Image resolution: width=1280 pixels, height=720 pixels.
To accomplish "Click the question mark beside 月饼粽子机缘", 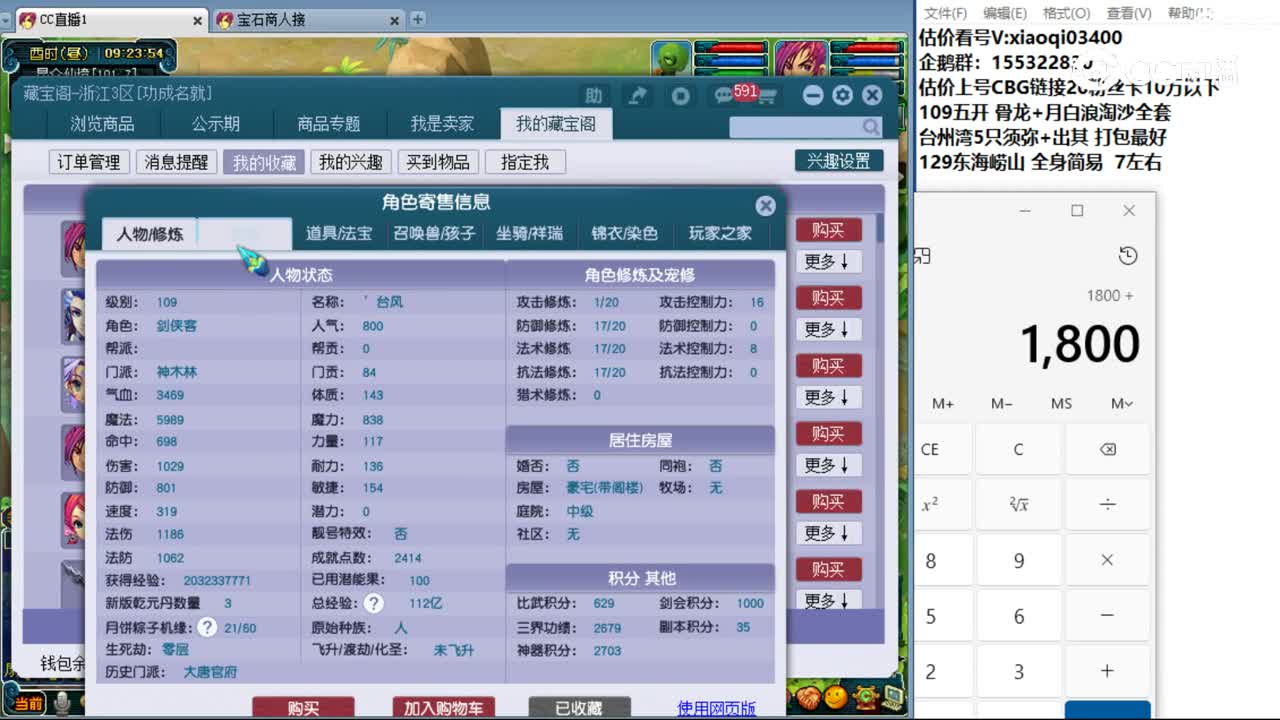I will tap(205, 626).
